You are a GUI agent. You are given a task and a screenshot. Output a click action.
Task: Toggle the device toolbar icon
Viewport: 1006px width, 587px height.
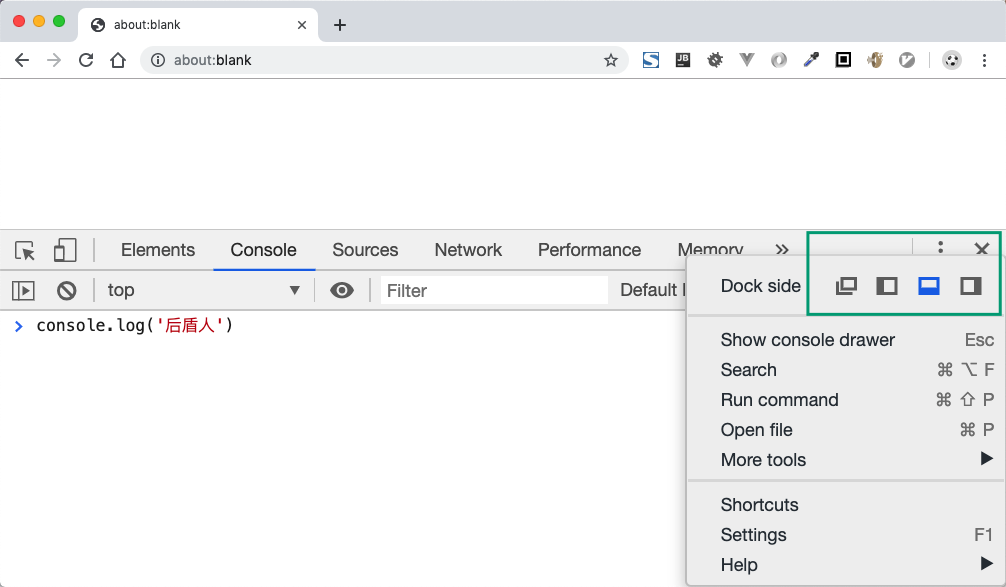pyautogui.click(x=65, y=250)
